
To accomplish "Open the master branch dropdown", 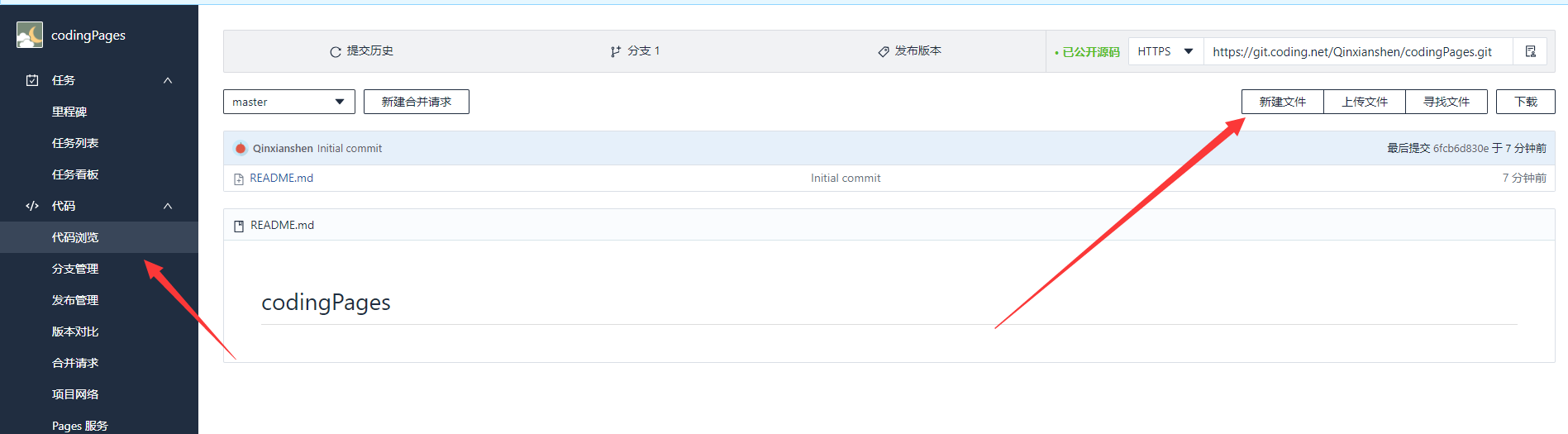I will pos(289,102).
